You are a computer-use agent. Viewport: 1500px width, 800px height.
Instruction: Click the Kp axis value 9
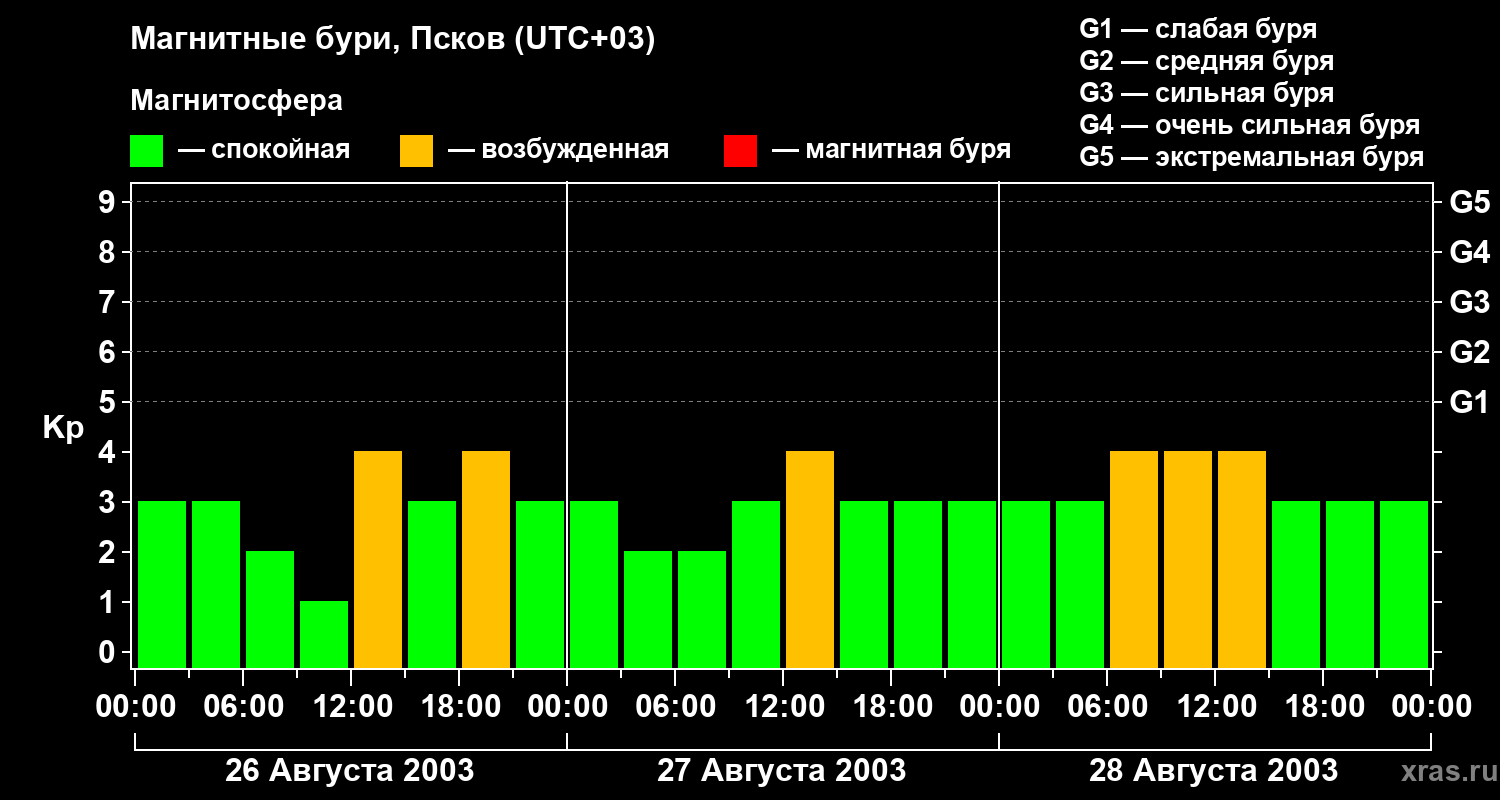[109, 203]
